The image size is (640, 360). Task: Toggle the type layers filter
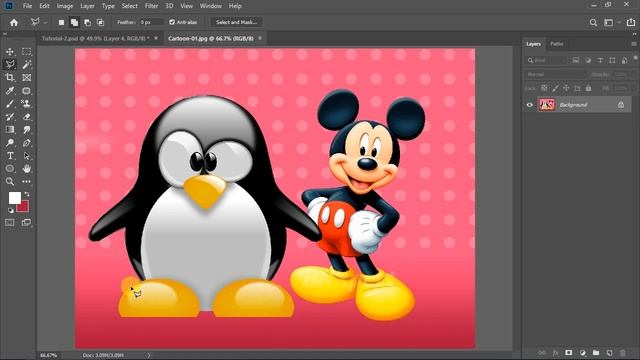click(600, 60)
